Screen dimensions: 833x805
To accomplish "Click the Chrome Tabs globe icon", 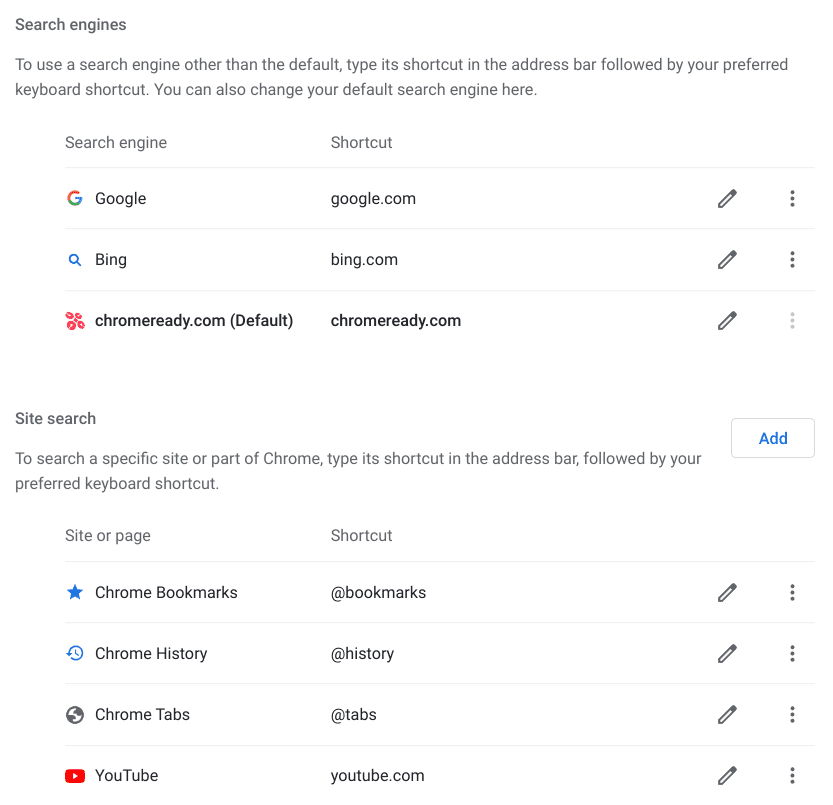I will pyautogui.click(x=75, y=715).
